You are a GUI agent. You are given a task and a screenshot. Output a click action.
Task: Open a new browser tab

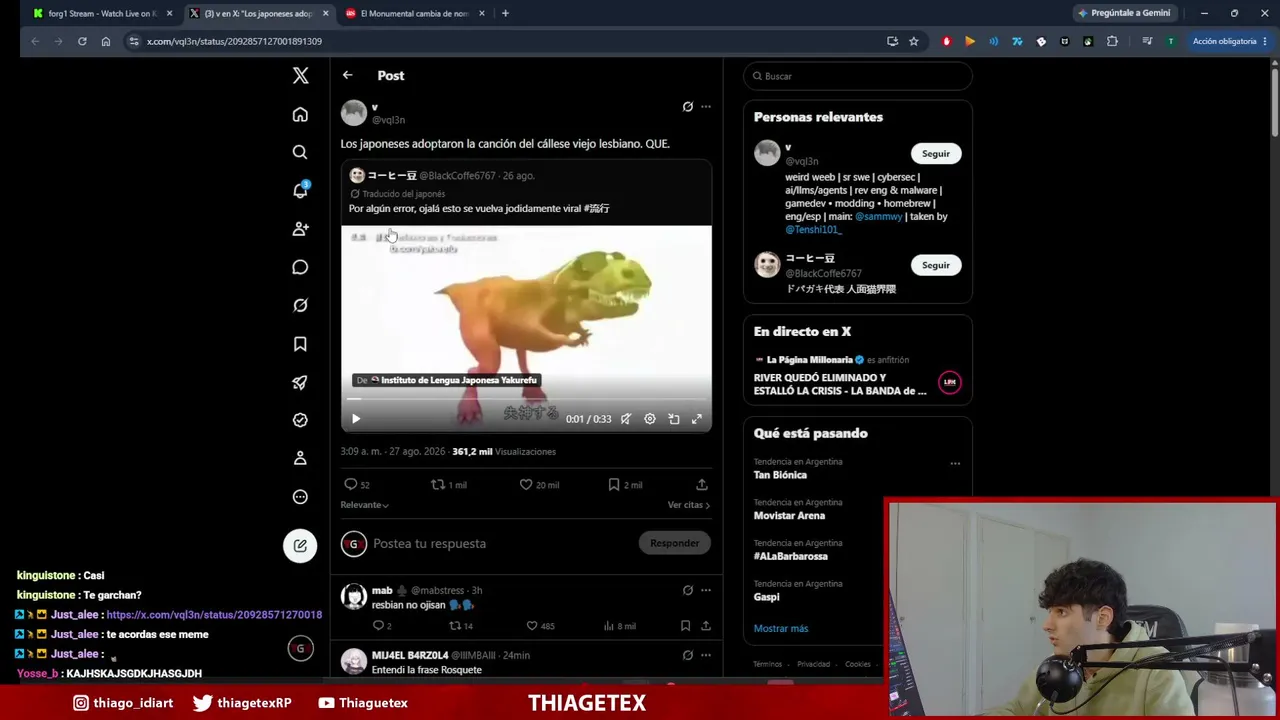[505, 13]
